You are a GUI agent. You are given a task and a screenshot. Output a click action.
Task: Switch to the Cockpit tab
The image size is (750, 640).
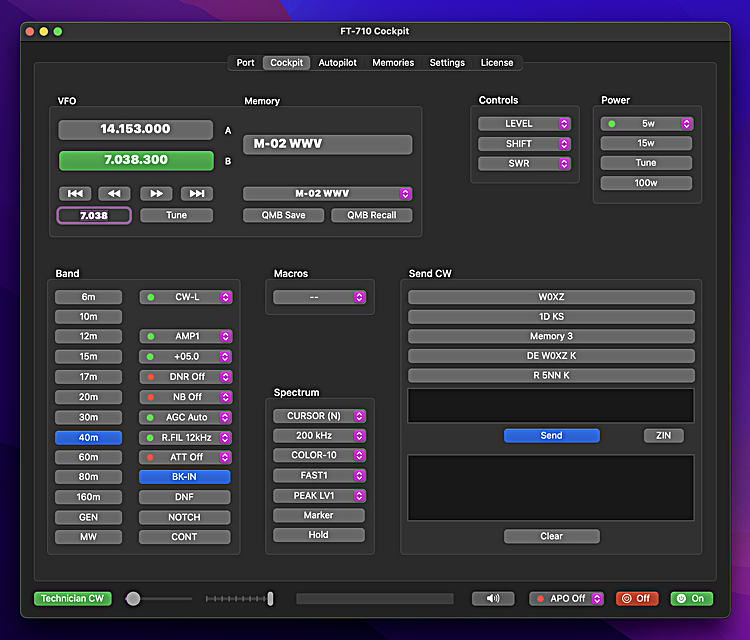coord(287,63)
